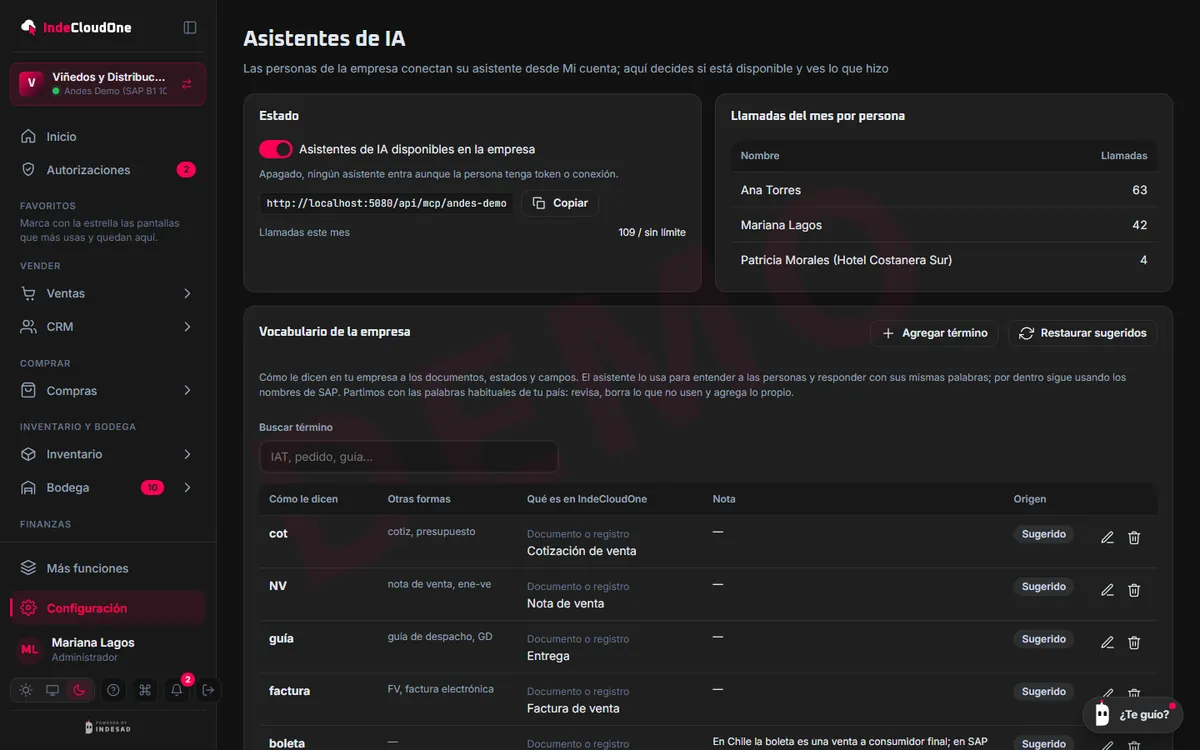Click "guía de despacho, GD" text

(440, 637)
